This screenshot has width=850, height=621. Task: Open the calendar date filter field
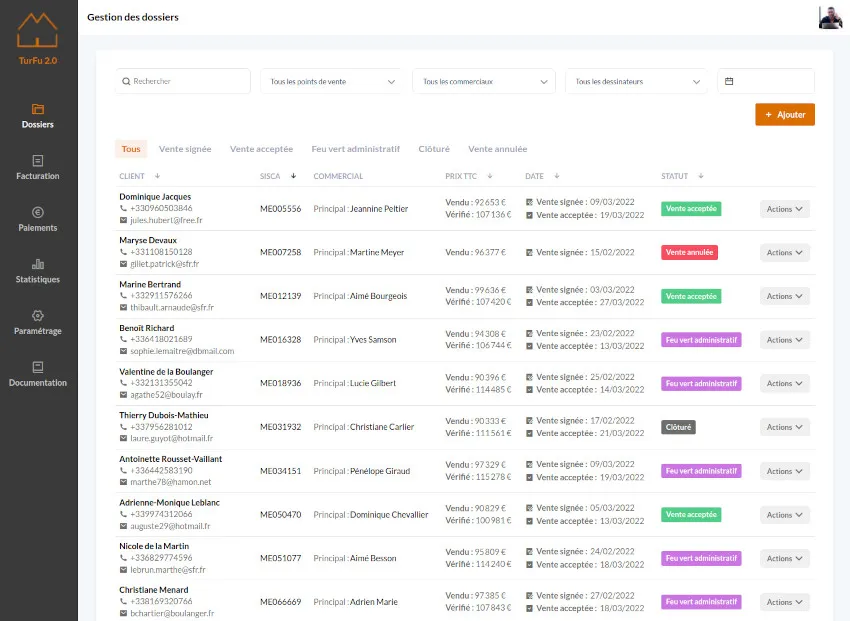(765, 82)
